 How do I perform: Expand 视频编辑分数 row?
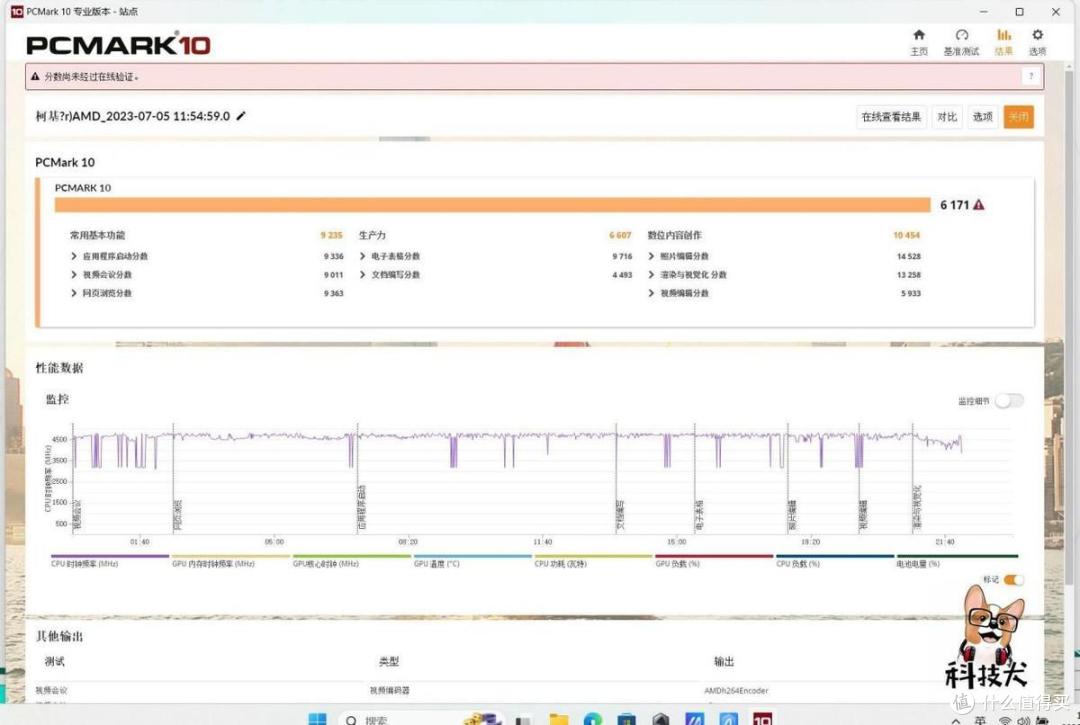click(651, 293)
